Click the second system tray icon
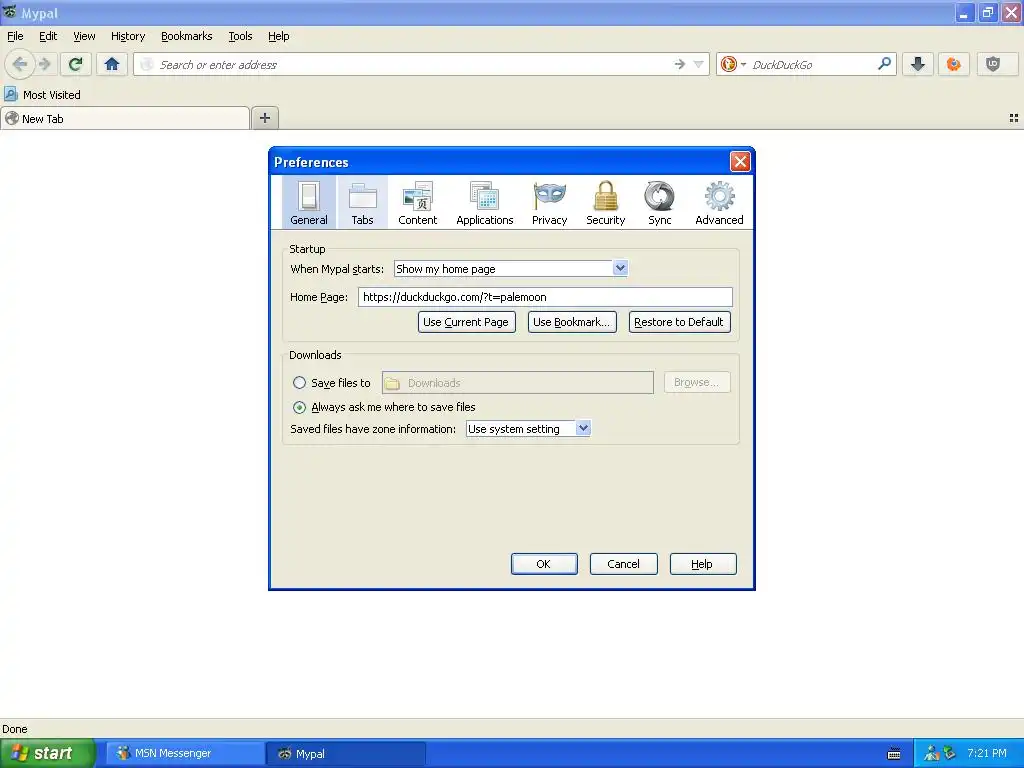 pyautogui.click(x=950, y=754)
